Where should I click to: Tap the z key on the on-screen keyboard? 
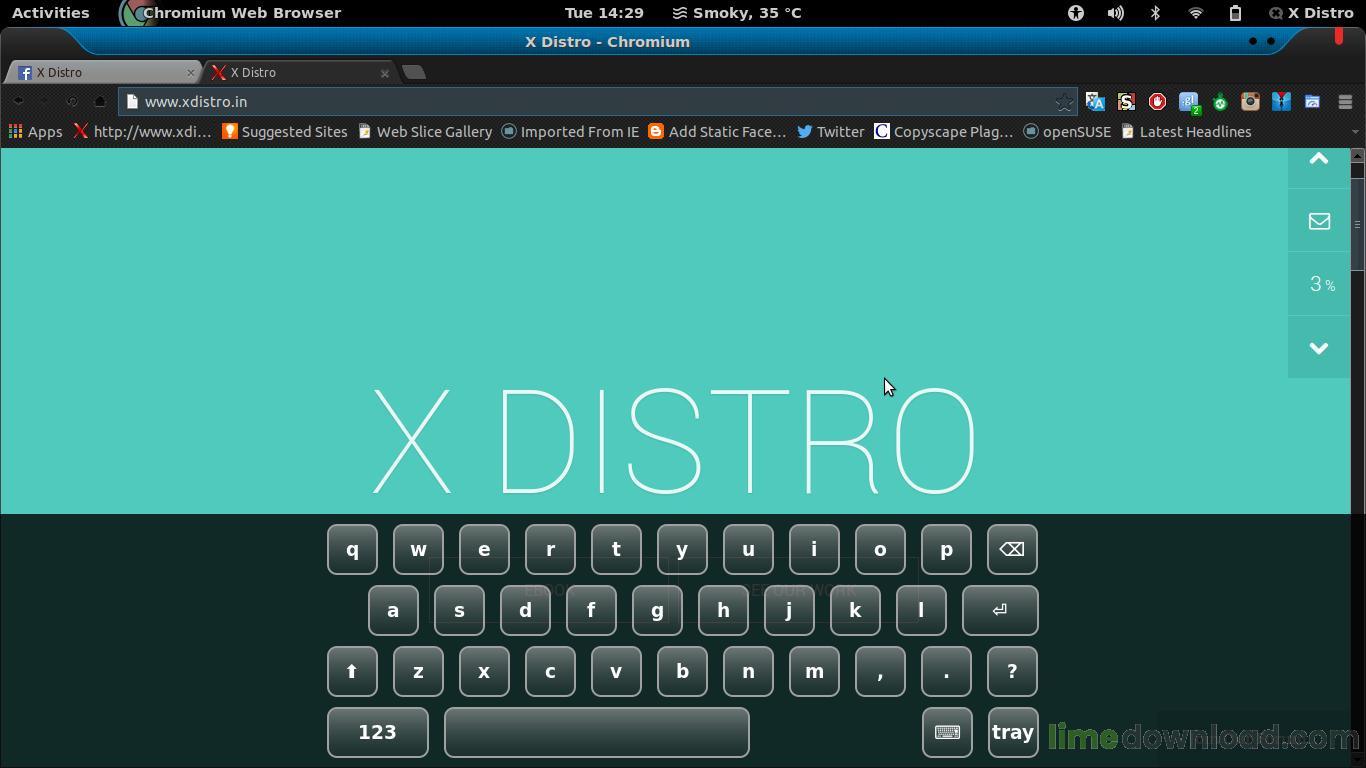coord(418,671)
